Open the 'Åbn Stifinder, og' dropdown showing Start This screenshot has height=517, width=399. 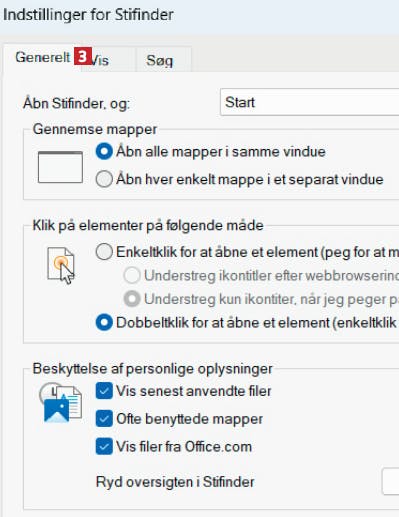[309, 102]
